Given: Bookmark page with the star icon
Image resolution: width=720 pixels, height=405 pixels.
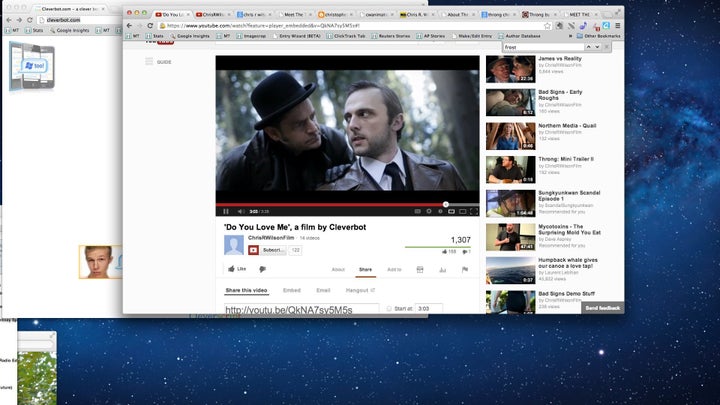Looking at the screenshot, I should [547, 26].
